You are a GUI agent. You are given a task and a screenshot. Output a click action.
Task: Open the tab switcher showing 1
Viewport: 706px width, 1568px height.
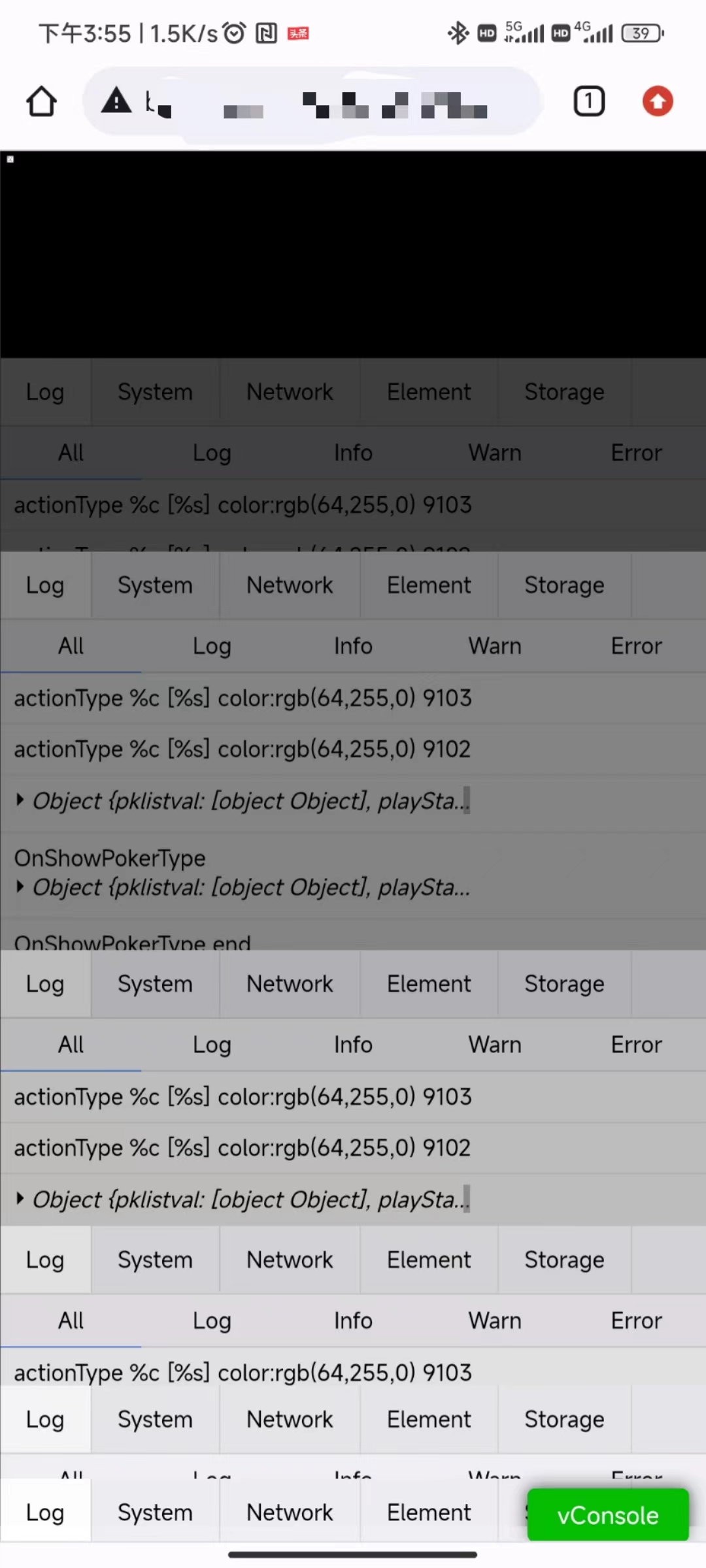point(588,101)
